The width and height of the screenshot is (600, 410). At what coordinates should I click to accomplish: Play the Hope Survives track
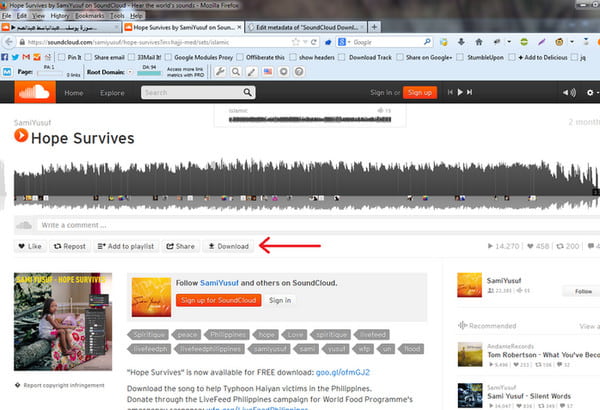tap(21, 138)
